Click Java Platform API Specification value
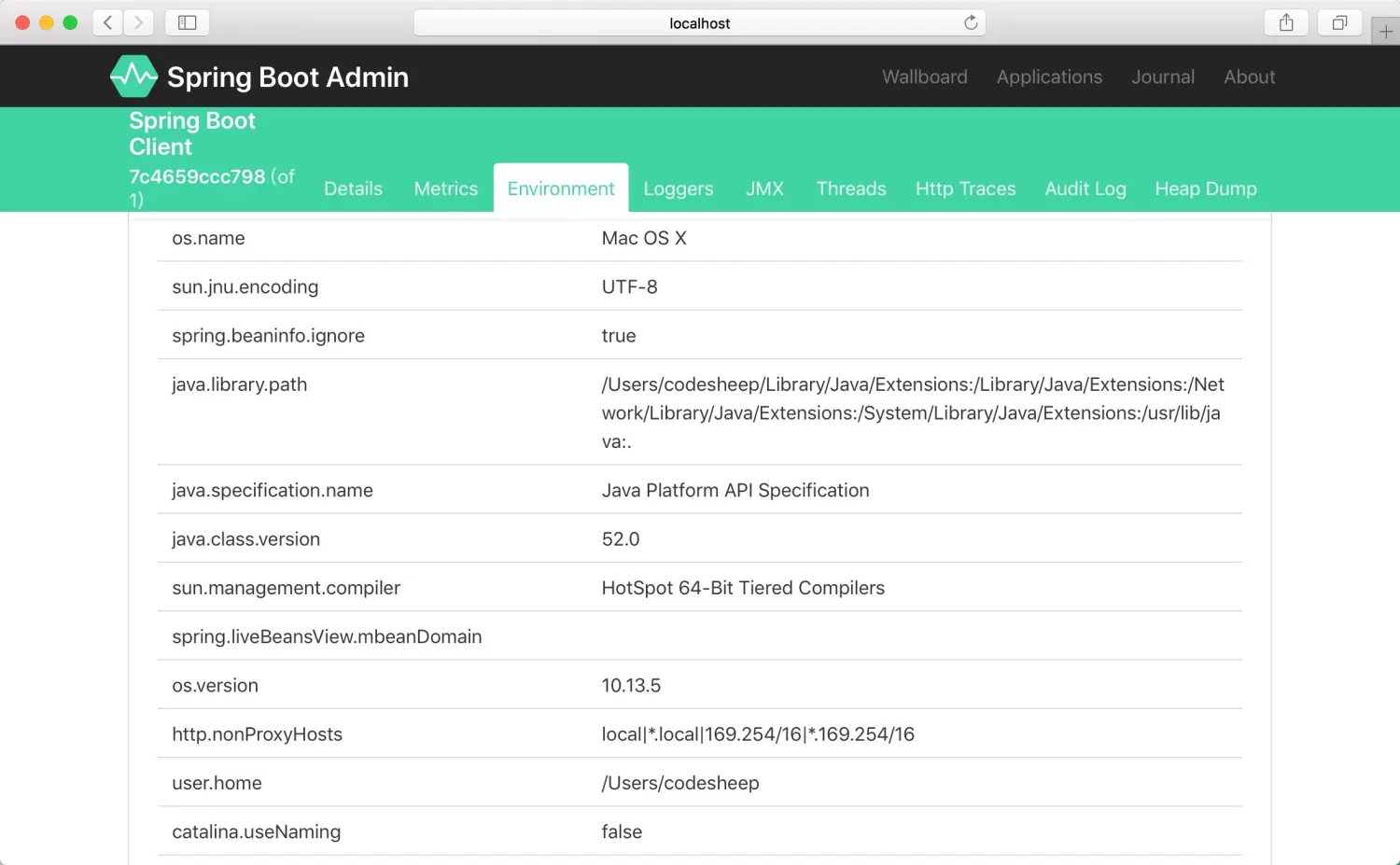The height and width of the screenshot is (865, 1400). [x=735, y=490]
